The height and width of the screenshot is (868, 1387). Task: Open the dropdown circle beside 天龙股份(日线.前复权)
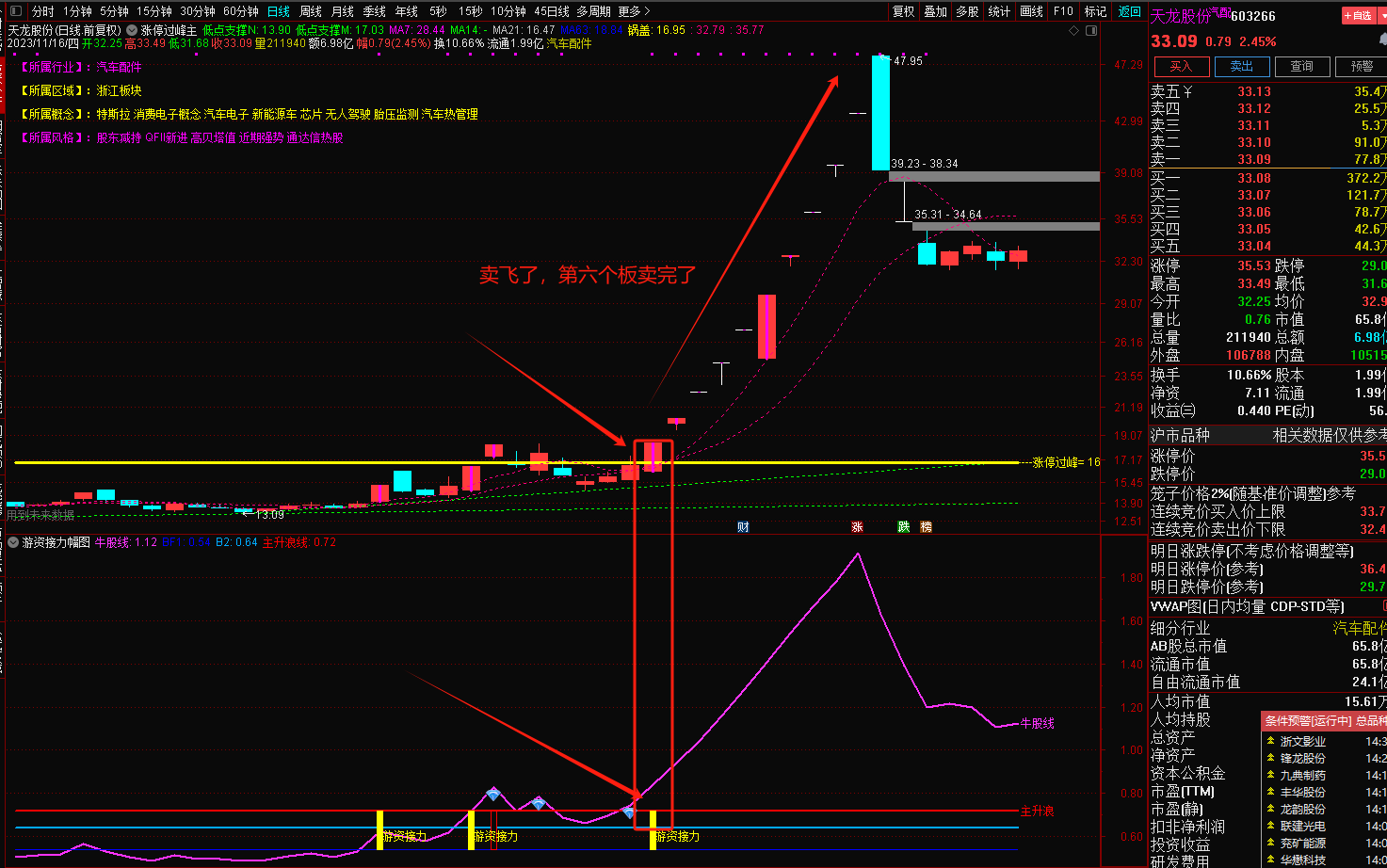coord(131,30)
